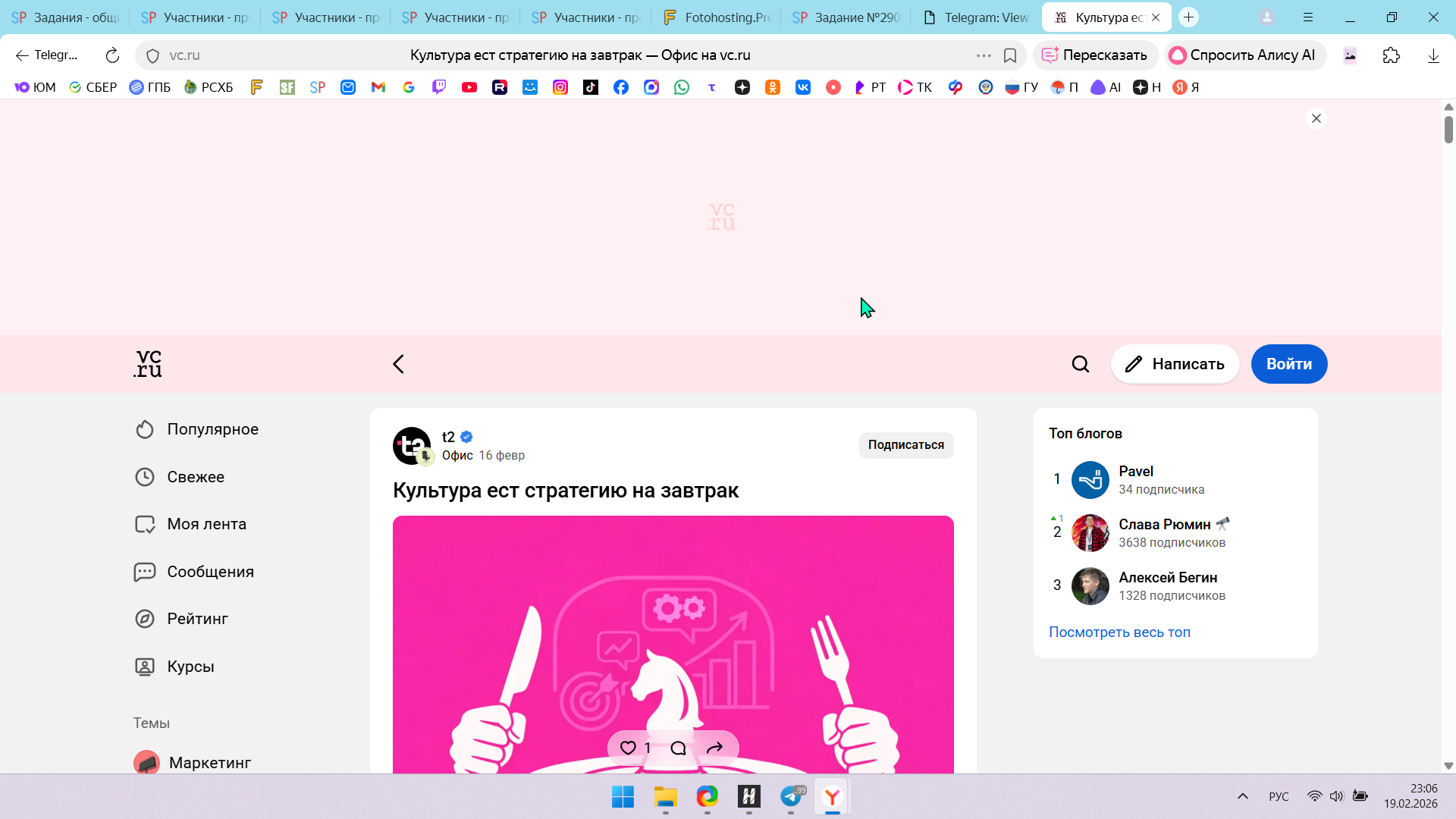Open browser extensions puzzle icon
Image resolution: width=1456 pixels, height=819 pixels.
point(1391,55)
